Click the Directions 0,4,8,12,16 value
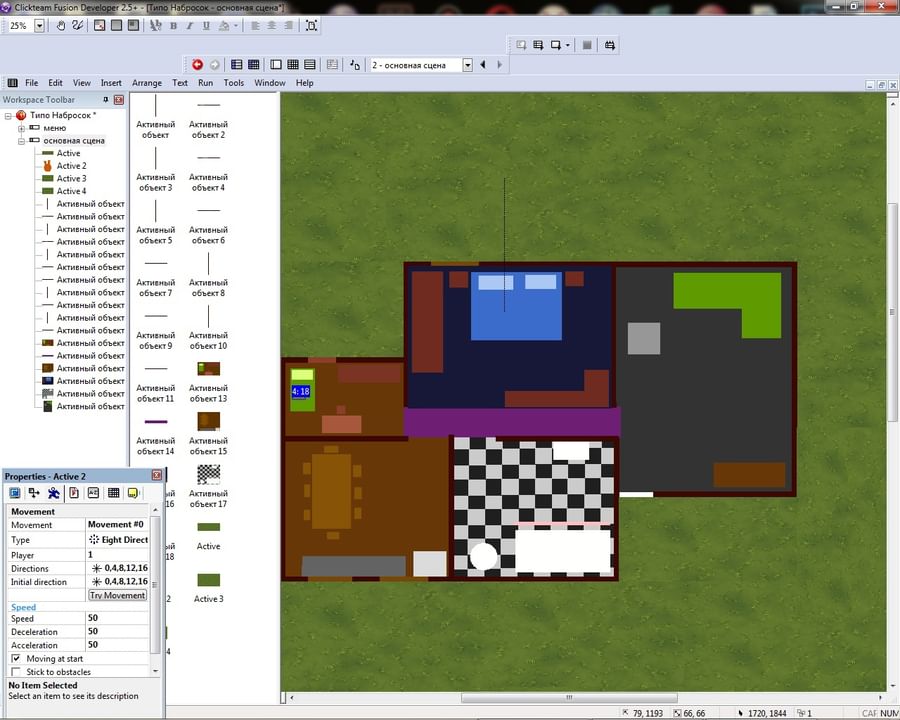Viewport: 900px width, 720px height. 118,568
